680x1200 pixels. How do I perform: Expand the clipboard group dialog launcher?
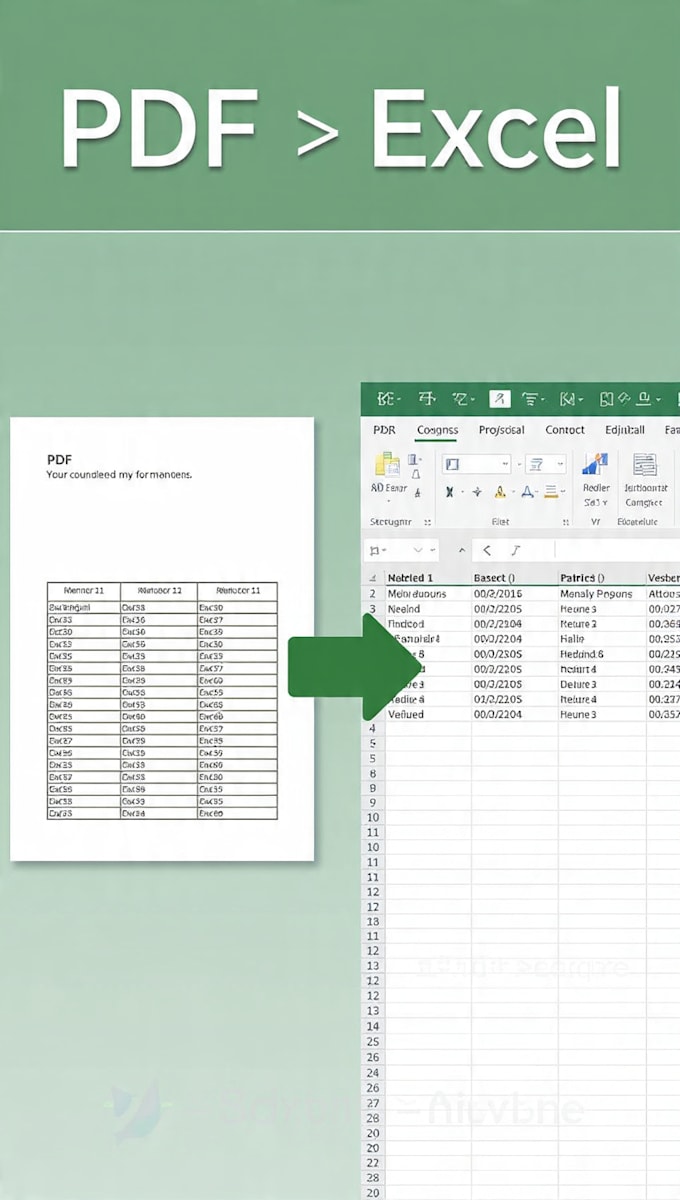pyautogui.click(x=428, y=522)
